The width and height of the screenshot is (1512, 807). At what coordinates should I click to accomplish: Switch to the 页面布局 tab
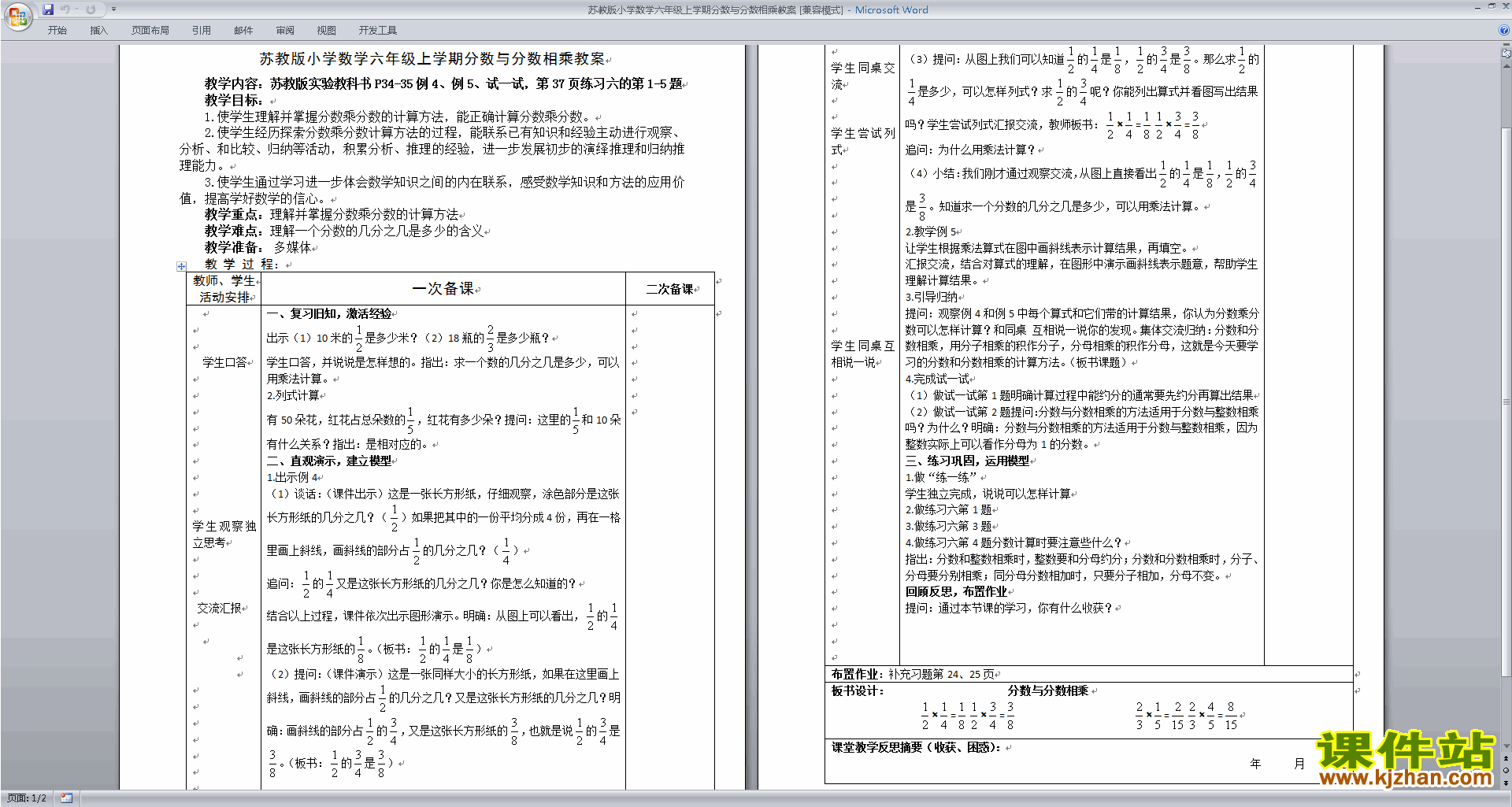click(150, 31)
